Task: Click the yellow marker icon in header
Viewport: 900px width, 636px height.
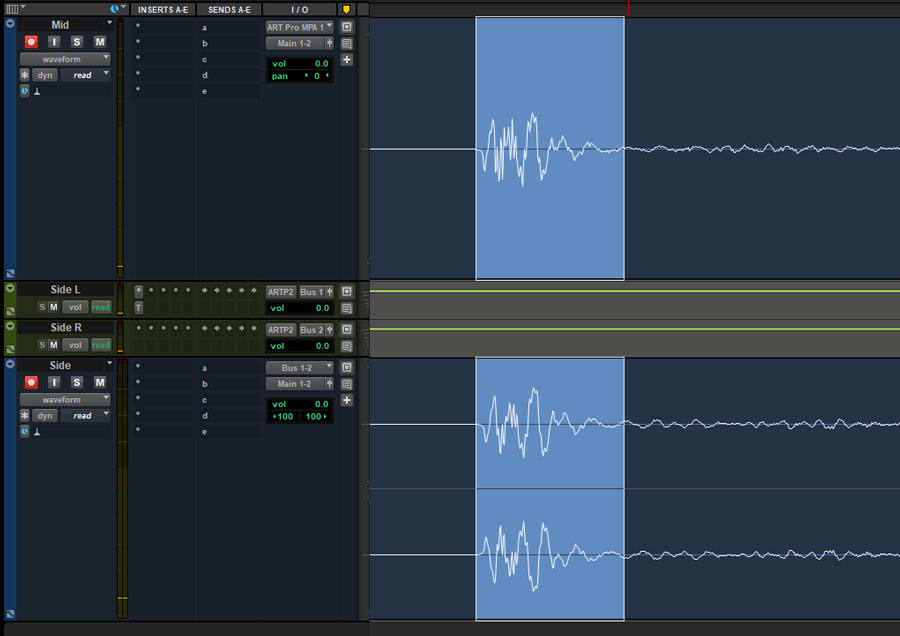Action: (x=346, y=10)
